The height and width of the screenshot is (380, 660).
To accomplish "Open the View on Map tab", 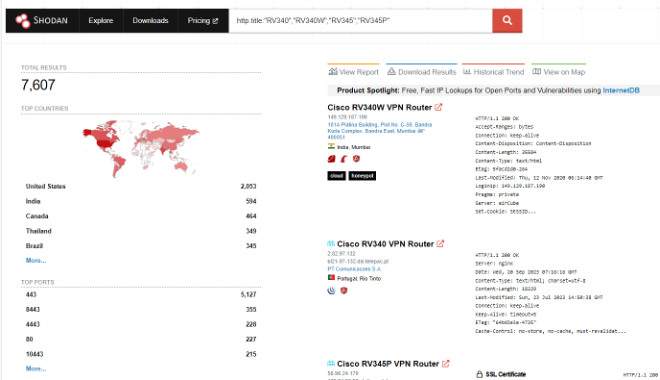I will [x=559, y=72].
